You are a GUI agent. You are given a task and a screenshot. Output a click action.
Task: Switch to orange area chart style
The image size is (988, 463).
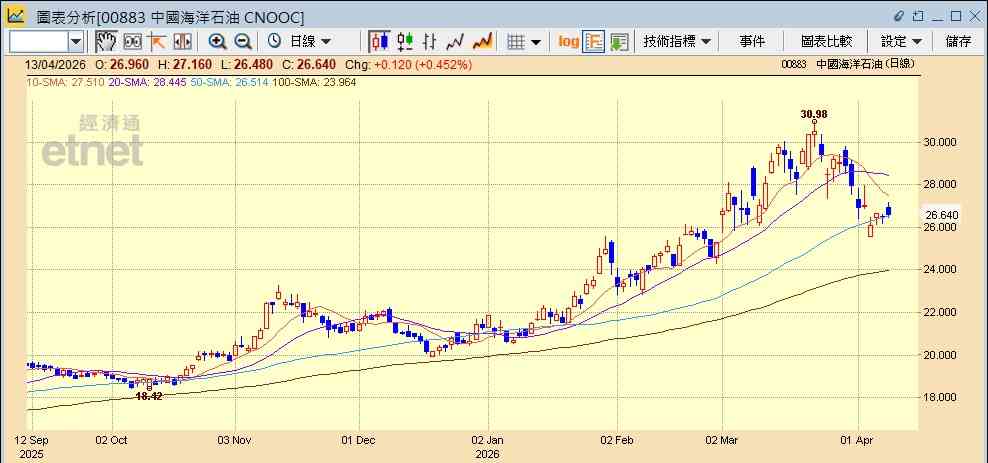[x=482, y=42]
